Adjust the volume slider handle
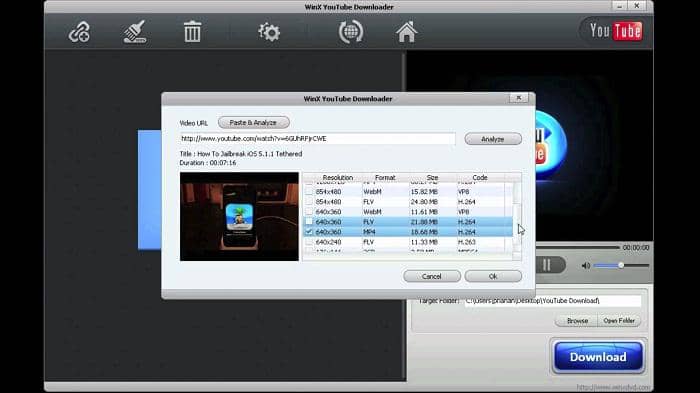 [621, 265]
